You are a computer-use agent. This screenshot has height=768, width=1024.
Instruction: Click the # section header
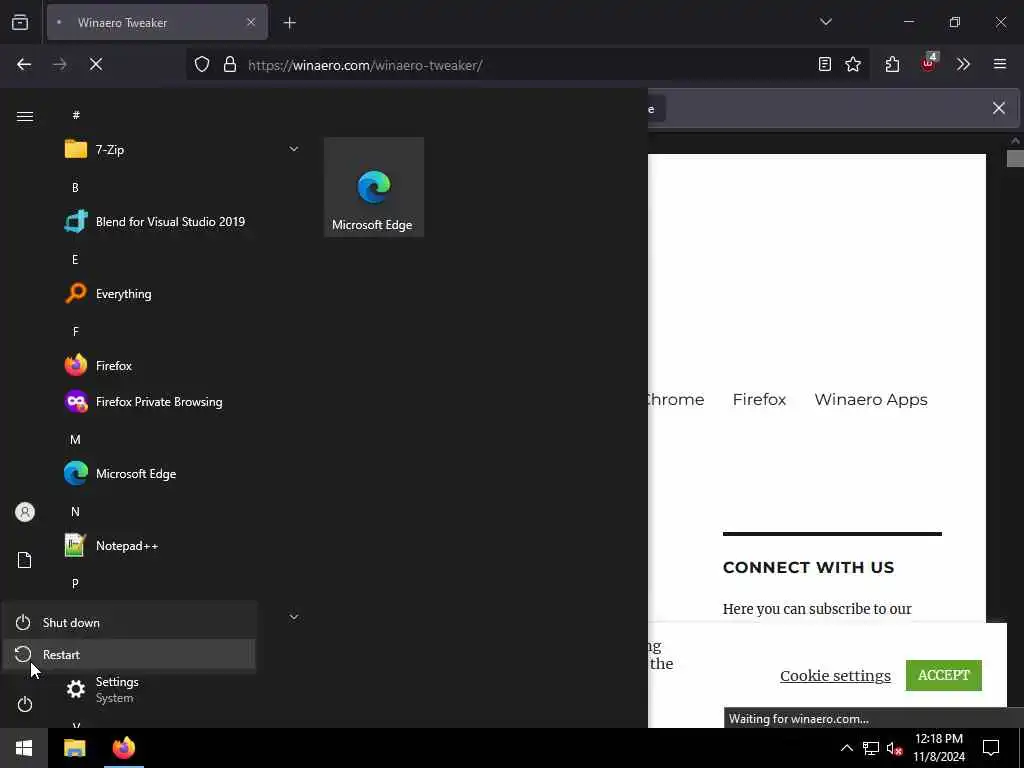point(76,115)
